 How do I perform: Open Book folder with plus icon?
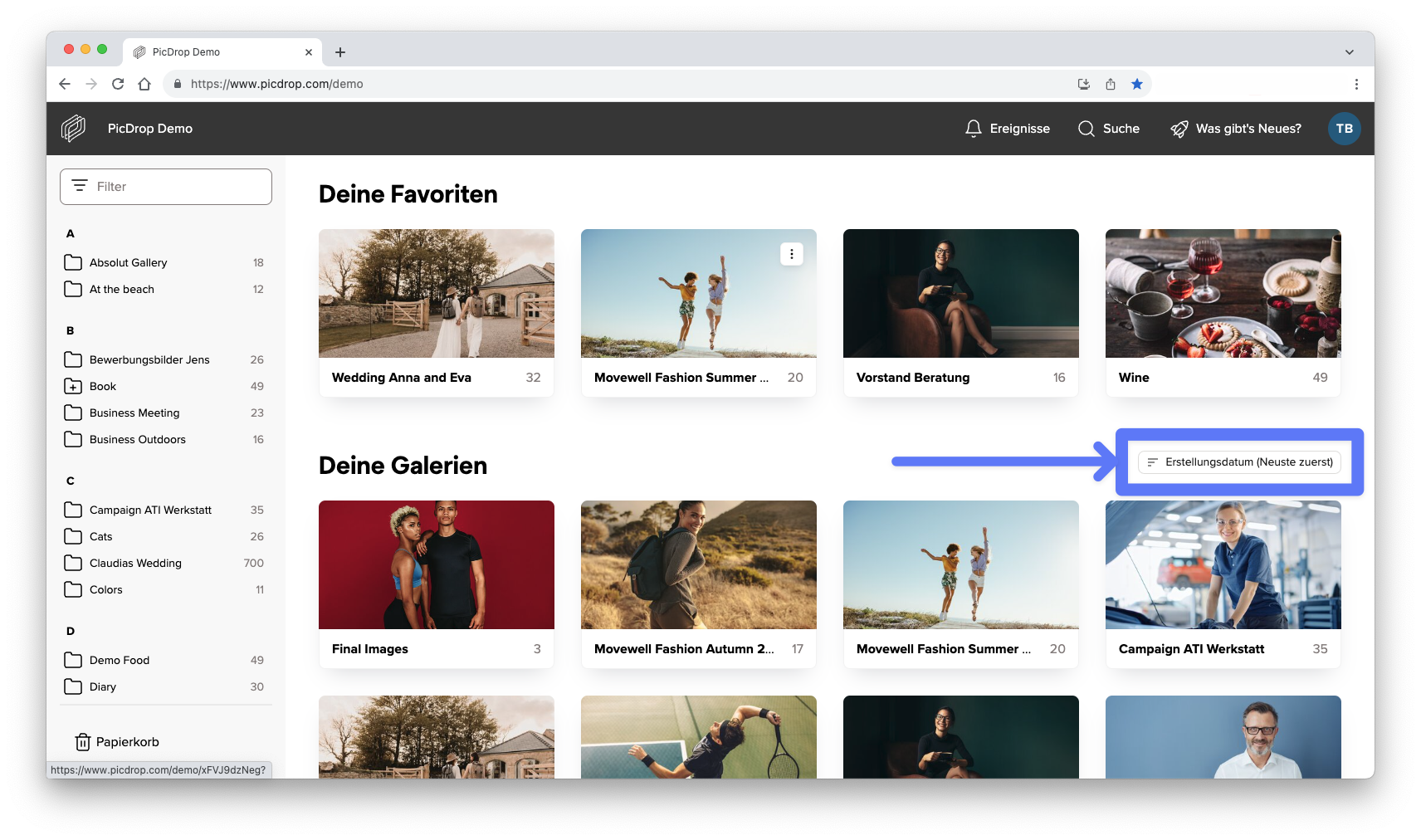tap(164, 386)
